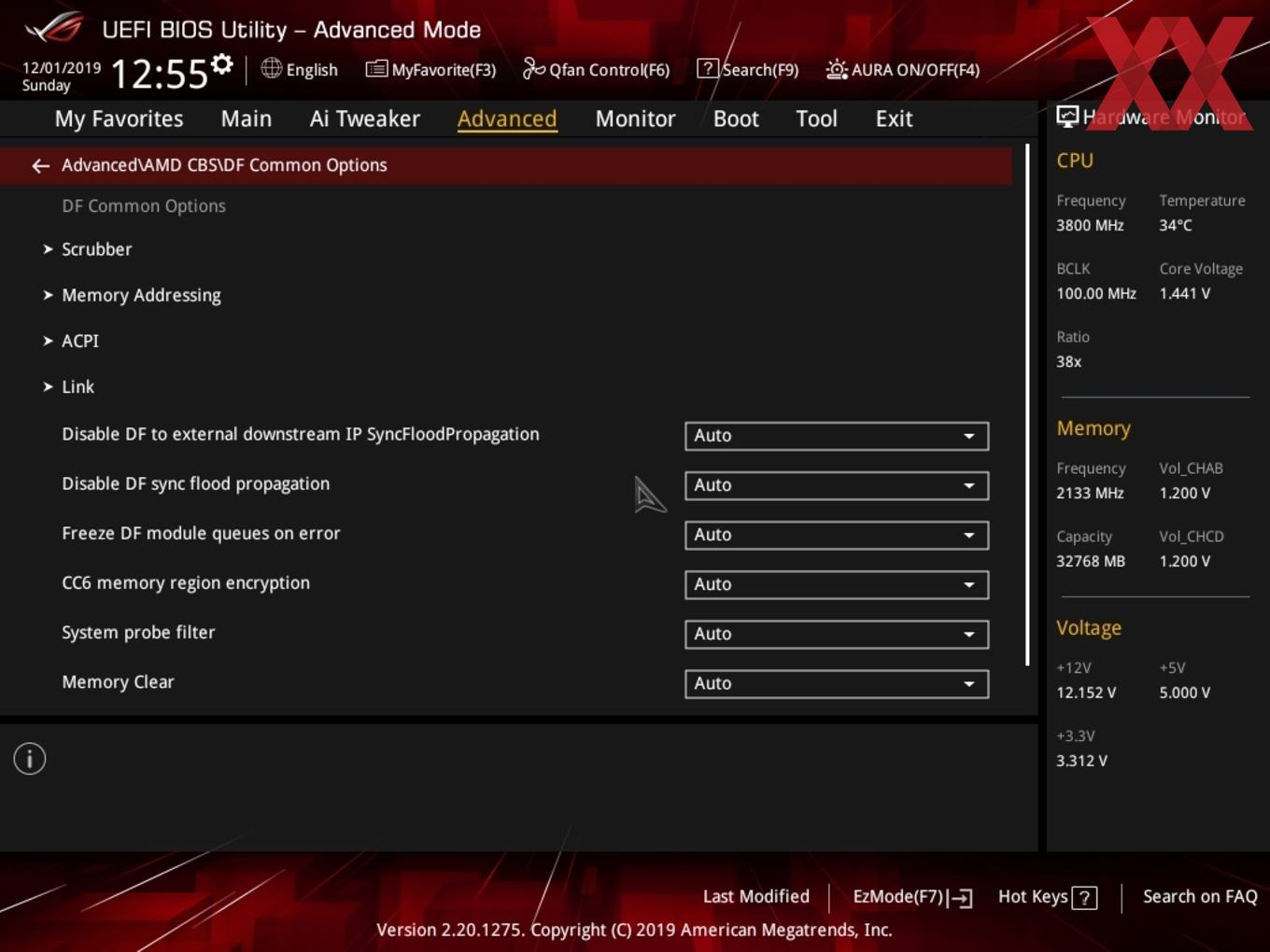Screen dimensions: 1270x952
Task: Click CPU frequency value 3800 MHz
Action: [x=1090, y=226]
